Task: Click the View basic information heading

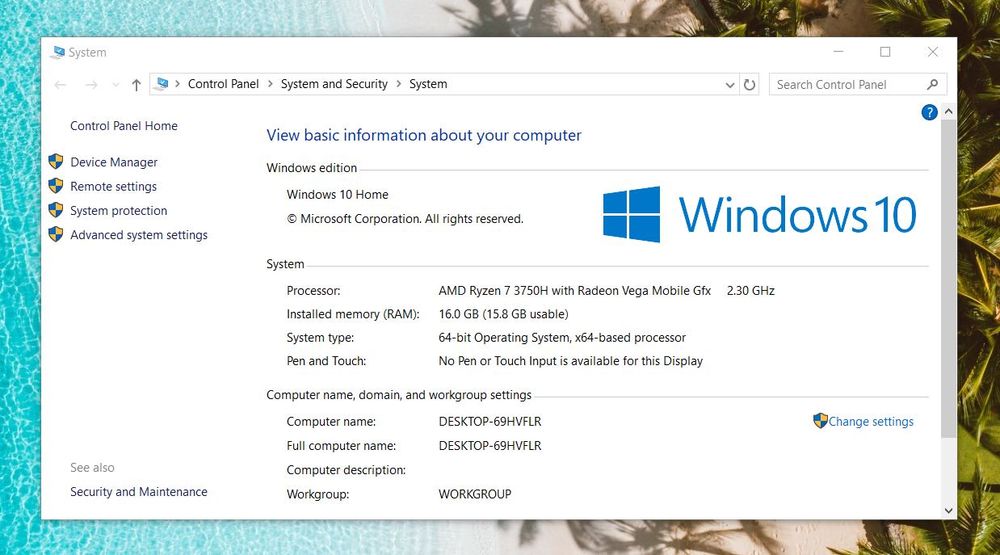Action: pos(423,135)
